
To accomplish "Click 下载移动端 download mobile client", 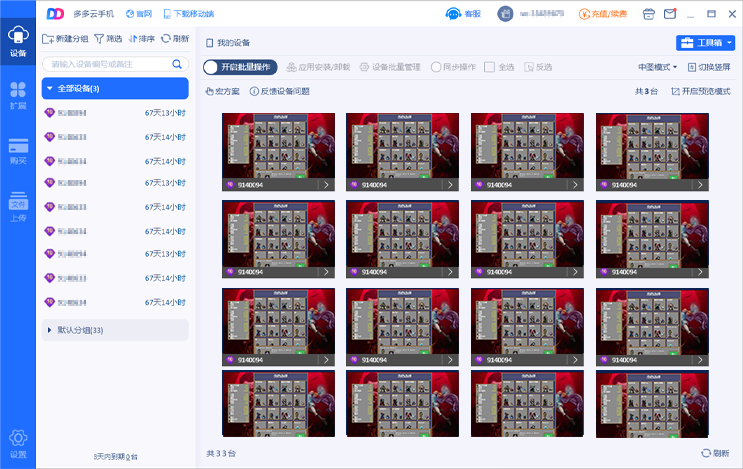I will [189, 14].
